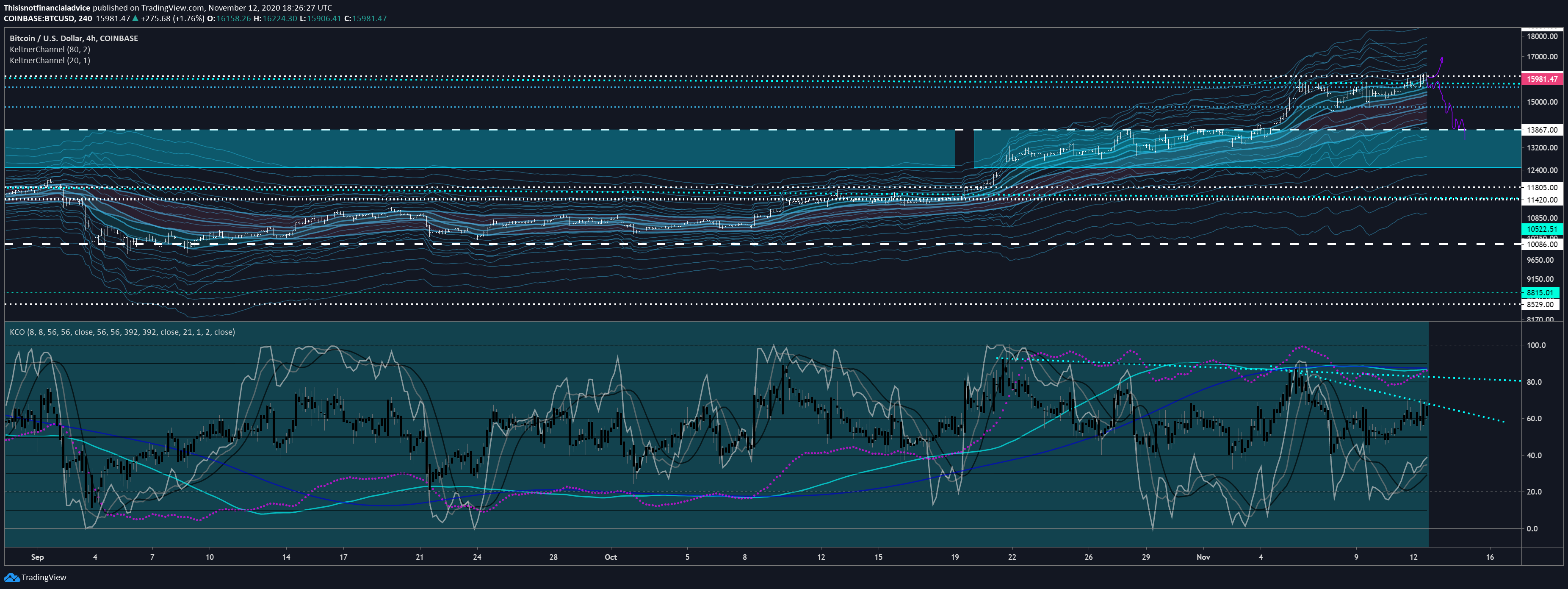
Task: Click the 11805.00 level price tag
Action: coord(1542,188)
